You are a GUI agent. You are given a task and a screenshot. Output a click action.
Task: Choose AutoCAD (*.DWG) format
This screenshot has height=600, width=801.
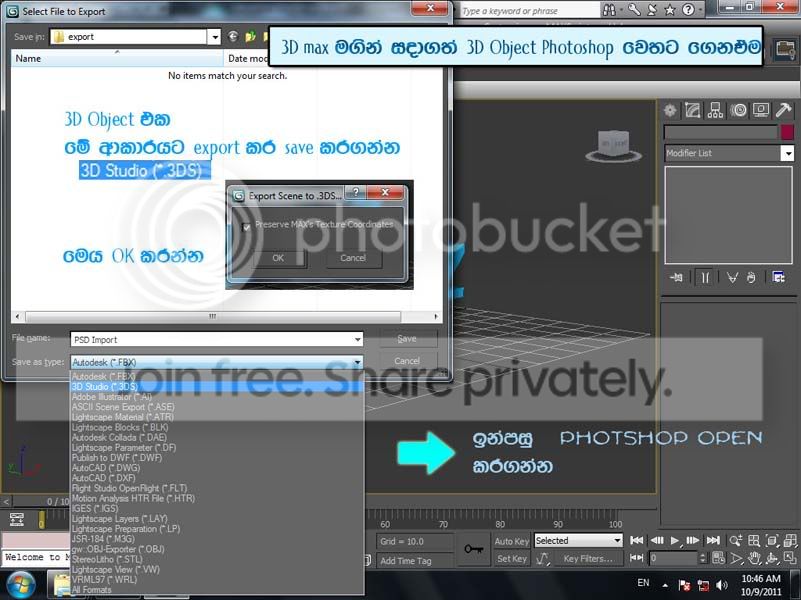click(217, 468)
